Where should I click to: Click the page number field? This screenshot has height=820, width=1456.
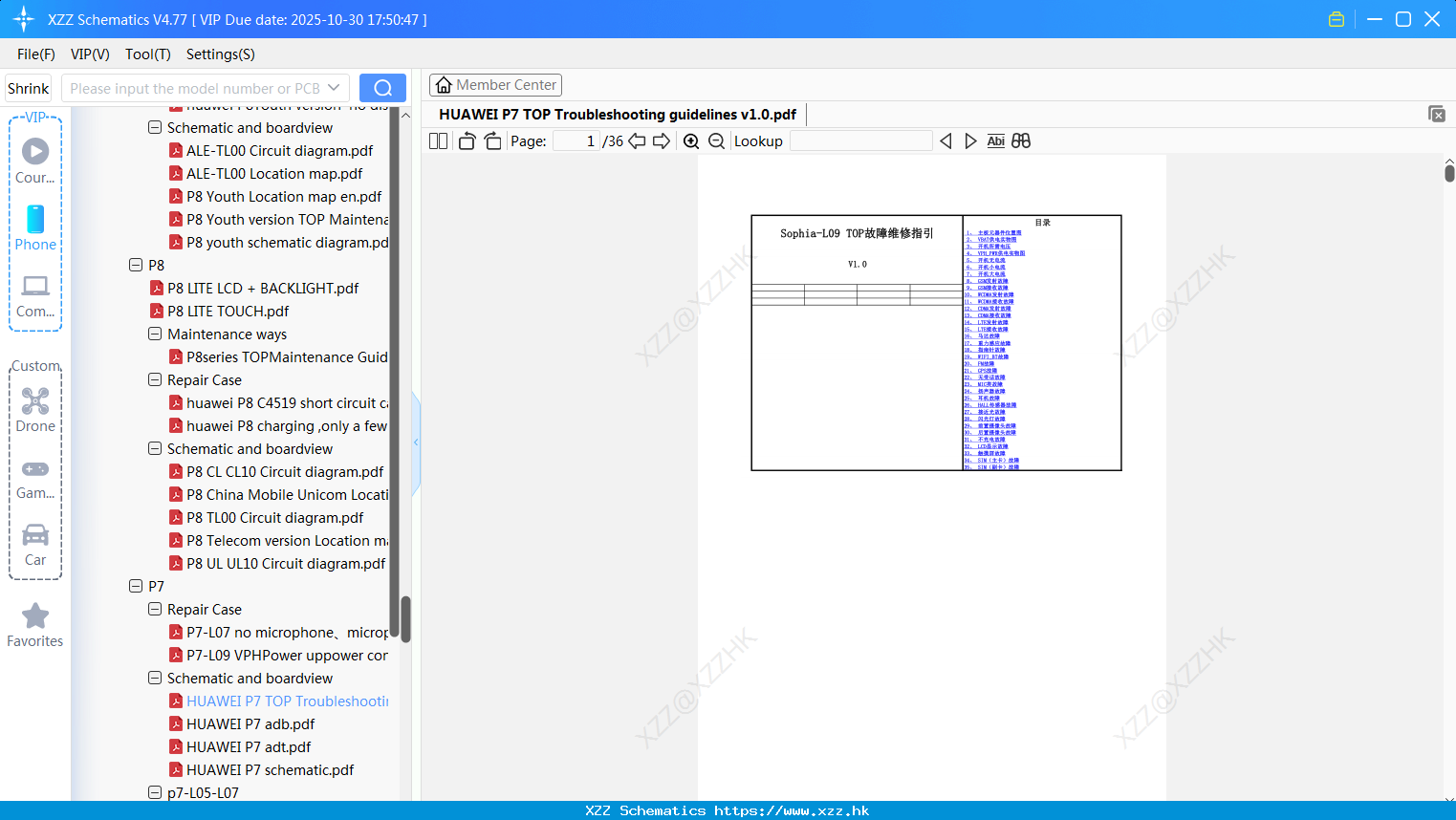click(x=576, y=141)
